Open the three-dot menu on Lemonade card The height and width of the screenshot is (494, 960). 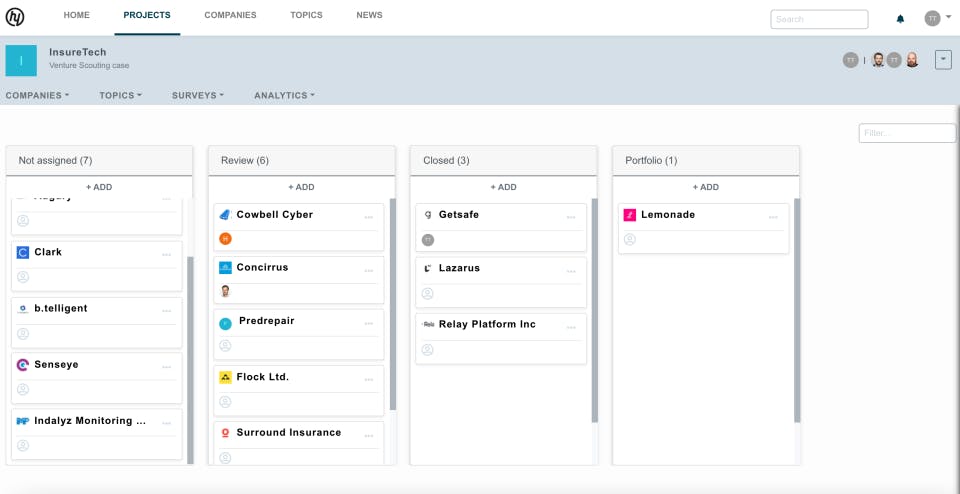point(774,217)
